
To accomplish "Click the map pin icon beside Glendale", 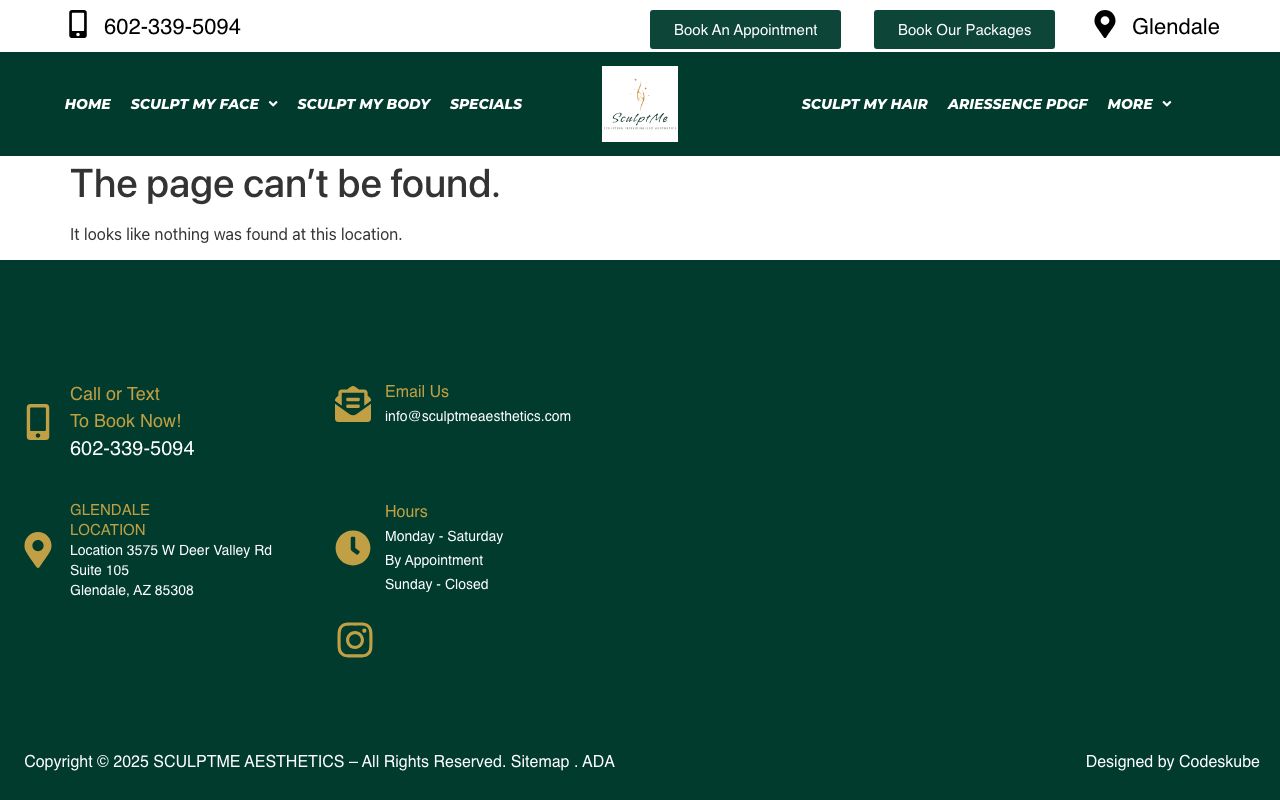I will 1104,25.
